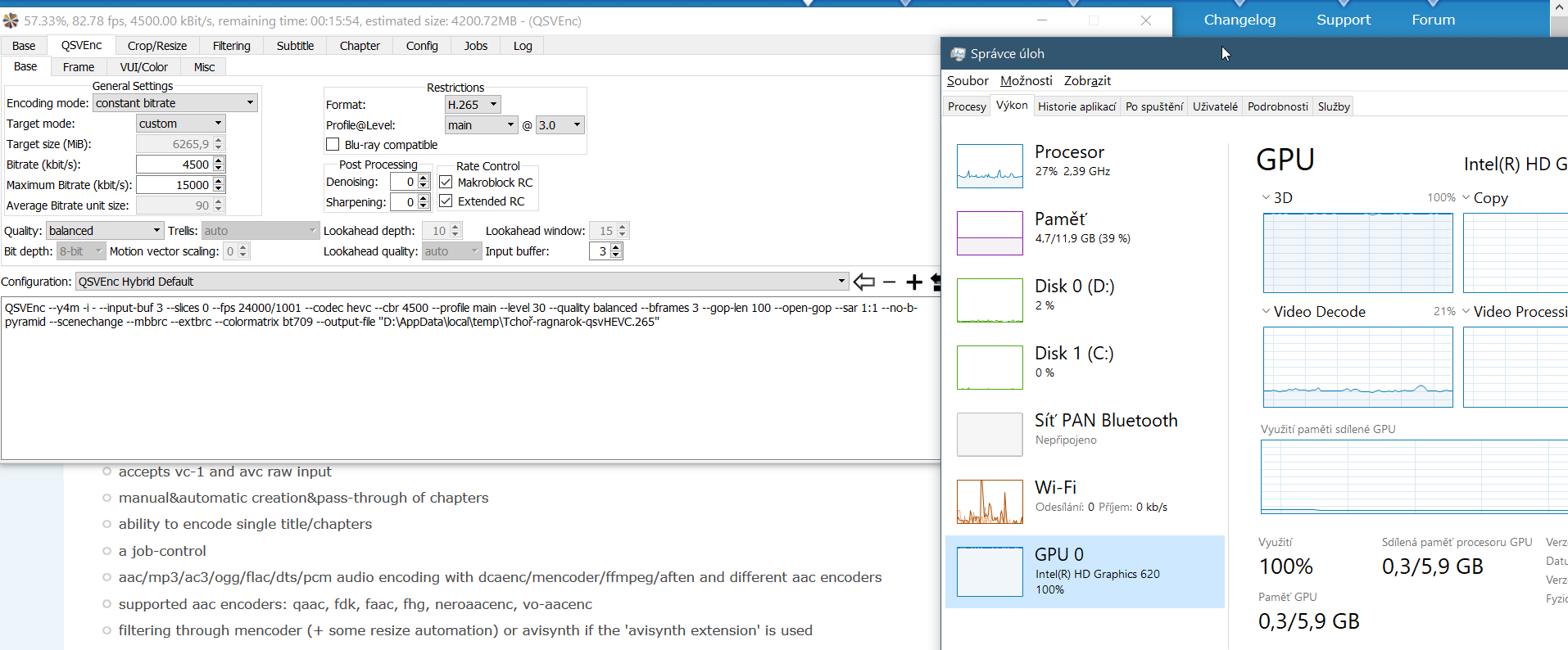Show the Log tab
This screenshot has height=650, width=1568.
point(523,46)
